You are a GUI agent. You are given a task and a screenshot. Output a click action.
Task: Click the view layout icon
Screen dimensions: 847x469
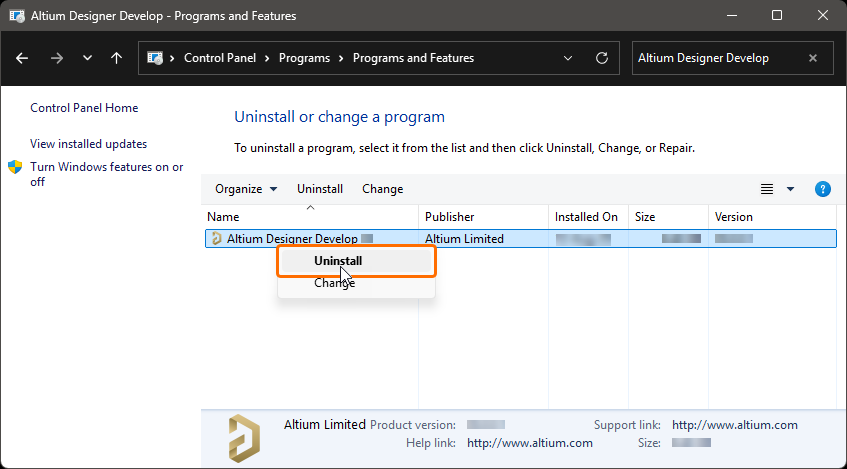click(x=767, y=189)
